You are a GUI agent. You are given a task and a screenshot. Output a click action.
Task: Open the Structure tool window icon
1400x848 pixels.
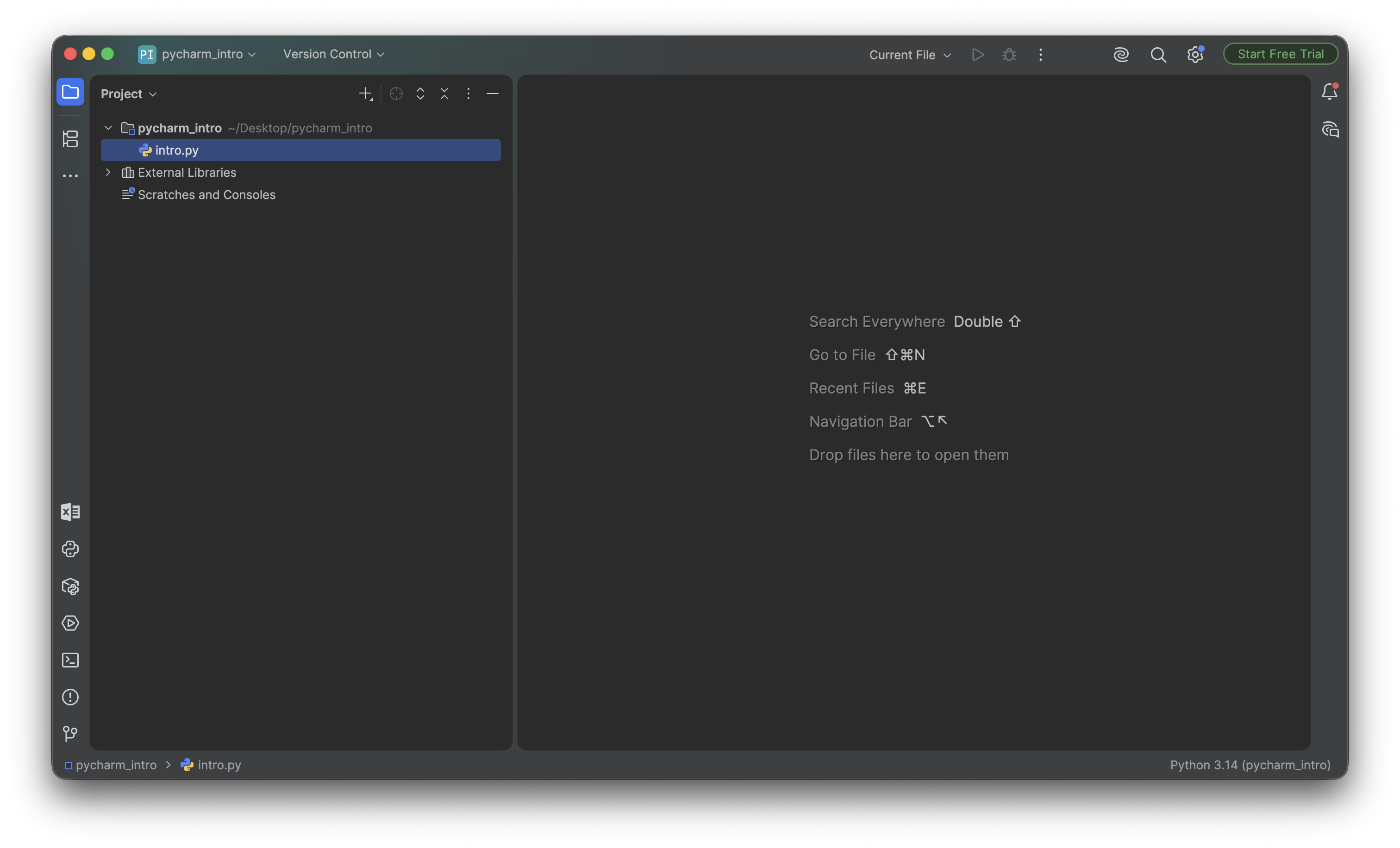tap(70, 138)
